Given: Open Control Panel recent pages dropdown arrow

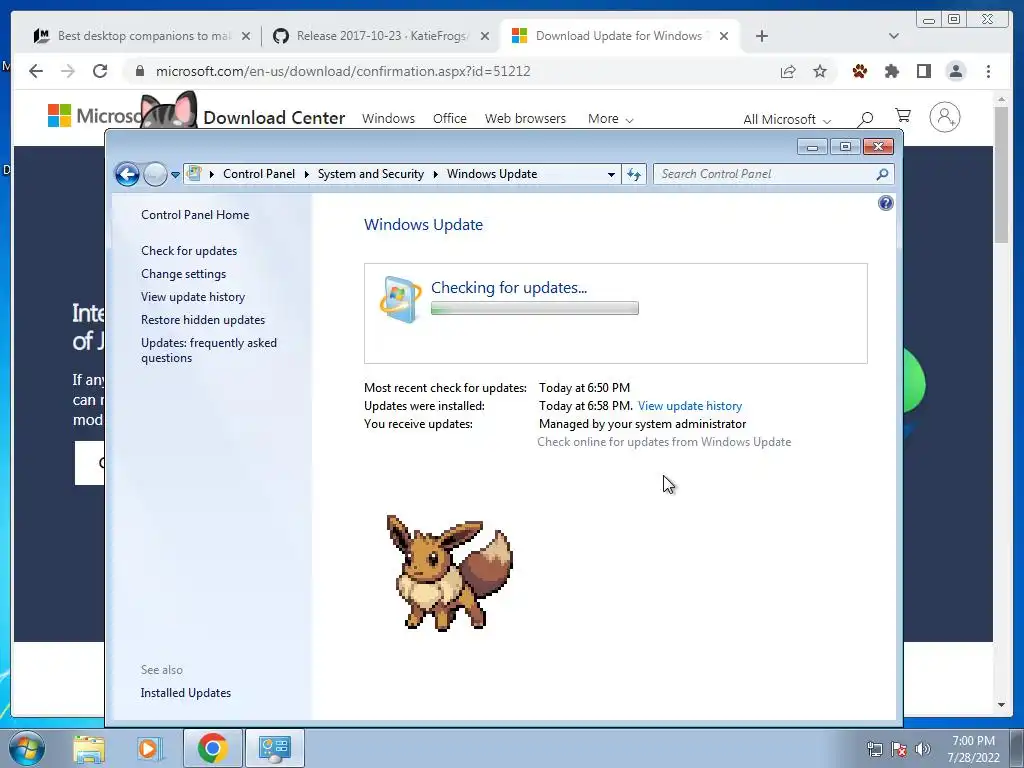Looking at the screenshot, I should click(x=175, y=174).
